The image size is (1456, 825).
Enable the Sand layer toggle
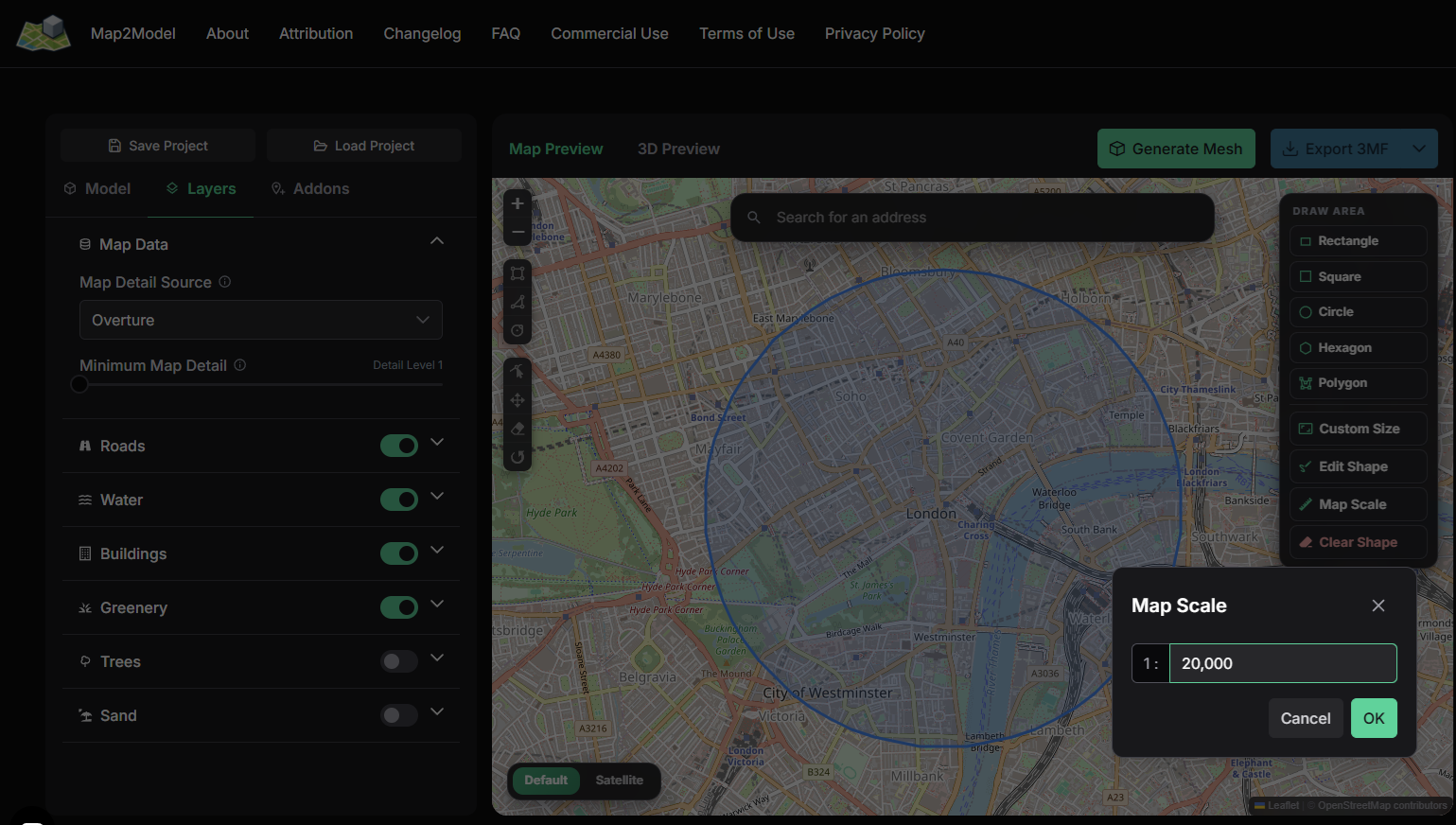click(x=399, y=715)
